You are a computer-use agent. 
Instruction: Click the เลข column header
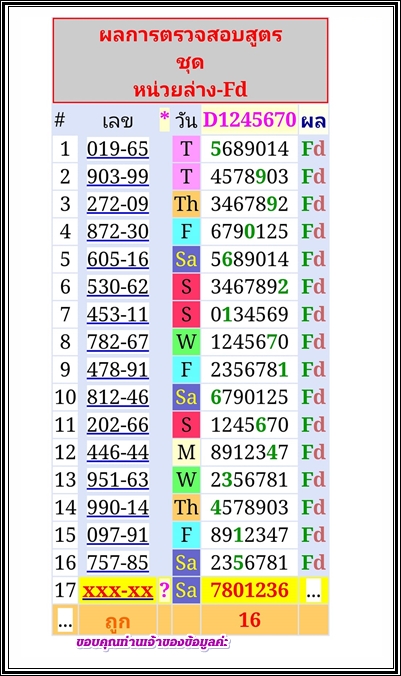click(118, 121)
